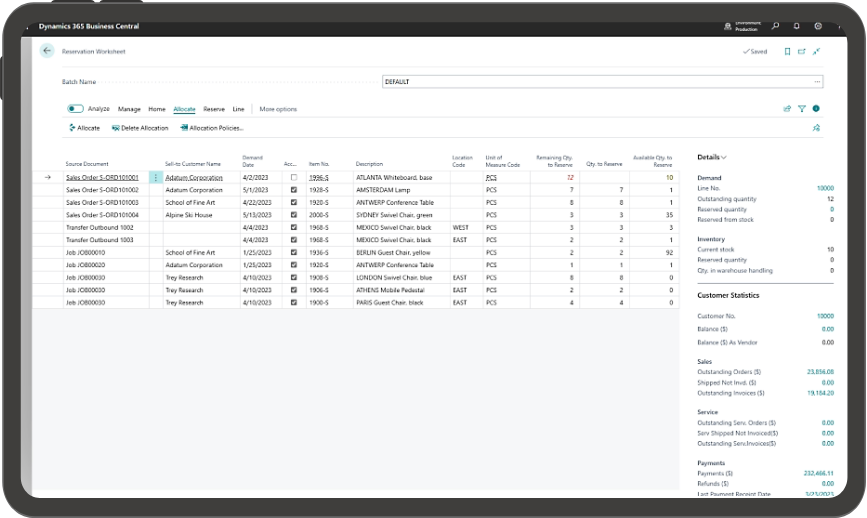Click the 5/13/2023 demand date cell

257,215
